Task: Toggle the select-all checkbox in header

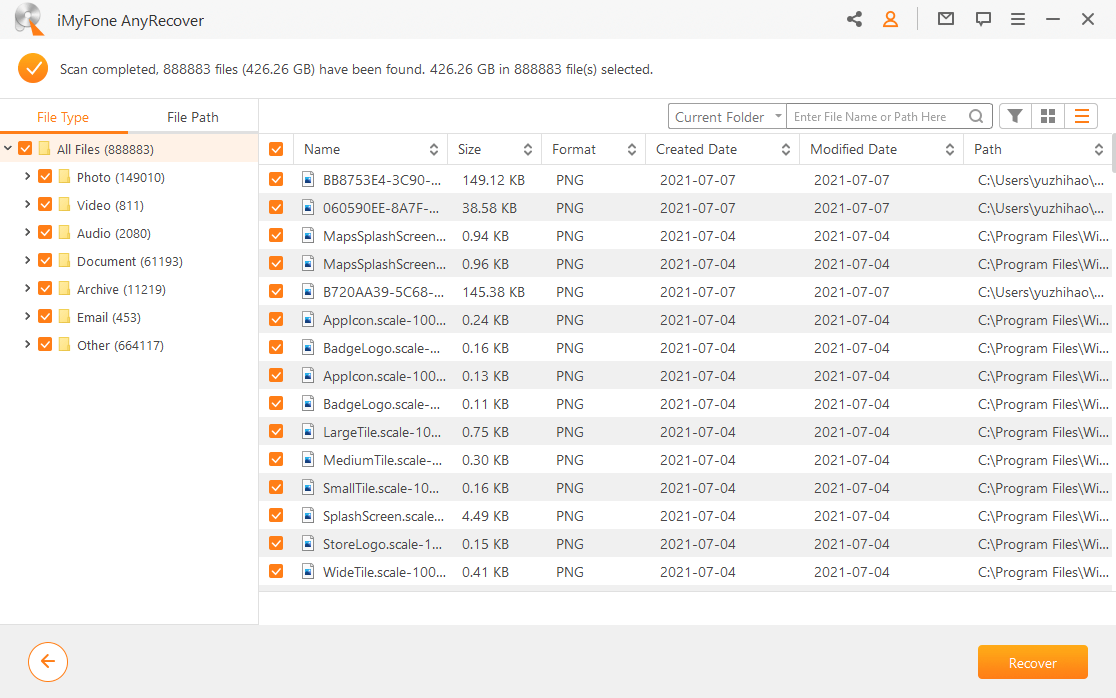Action: tap(276, 149)
